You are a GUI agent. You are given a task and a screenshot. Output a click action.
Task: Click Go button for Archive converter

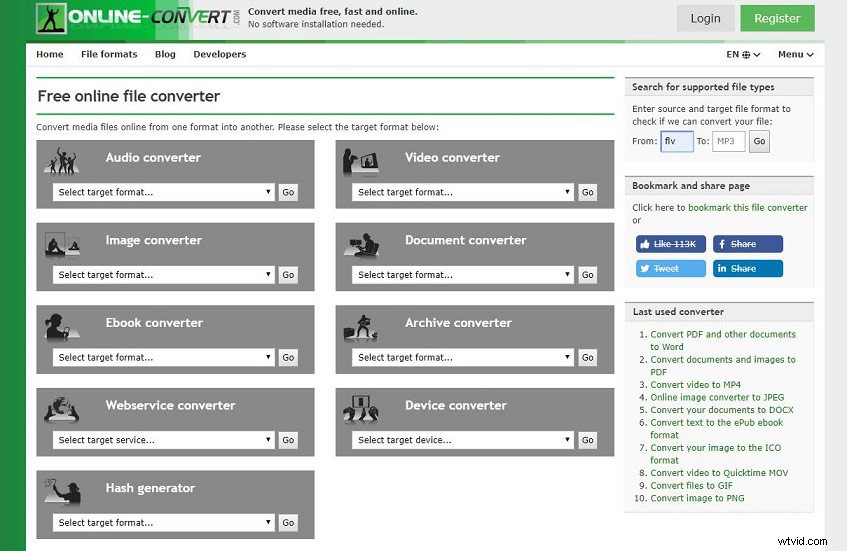[x=588, y=358]
